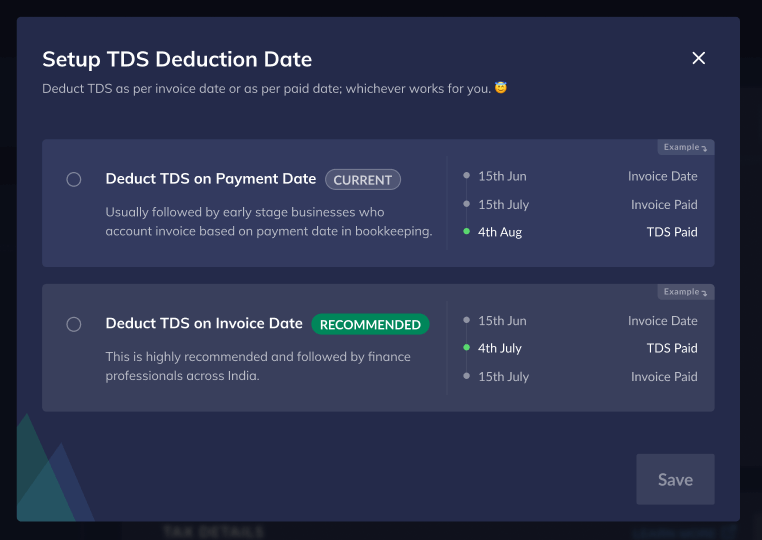The image size is (762, 540).
Task: Click the Example tag on the Invoice Date card
Action: click(x=685, y=292)
